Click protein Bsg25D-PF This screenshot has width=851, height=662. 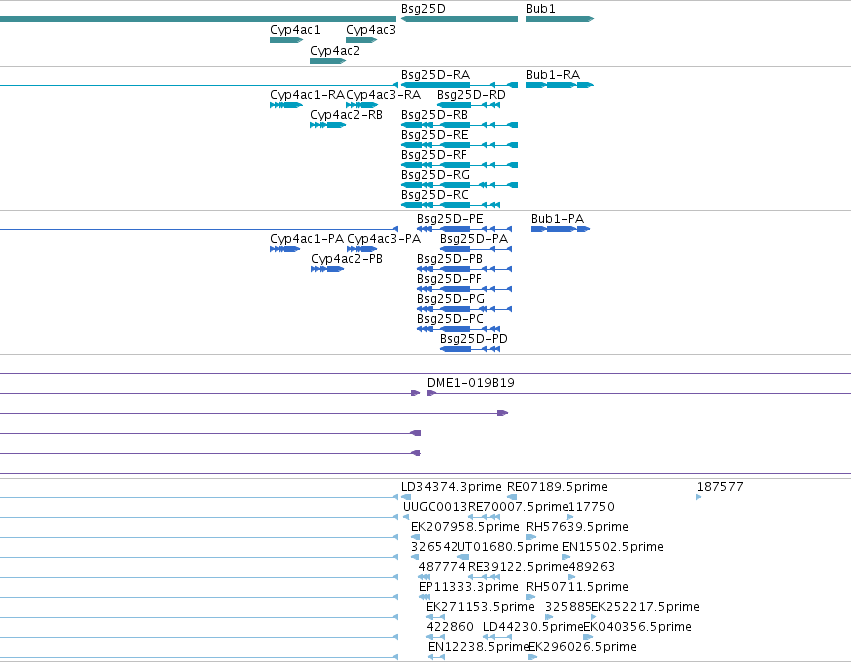pyautogui.click(x=465, y=289)
